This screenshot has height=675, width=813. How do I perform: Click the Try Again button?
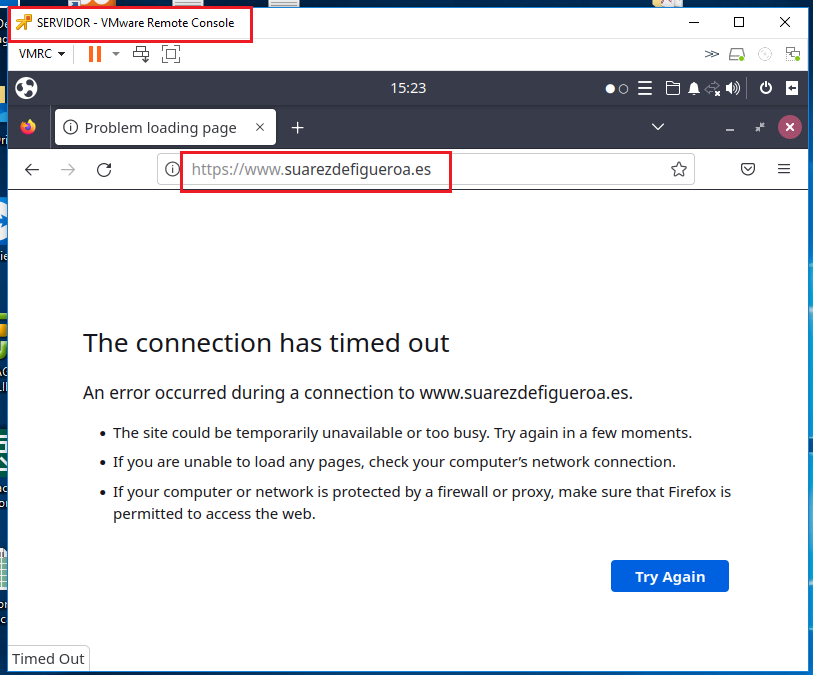point(669,576)
